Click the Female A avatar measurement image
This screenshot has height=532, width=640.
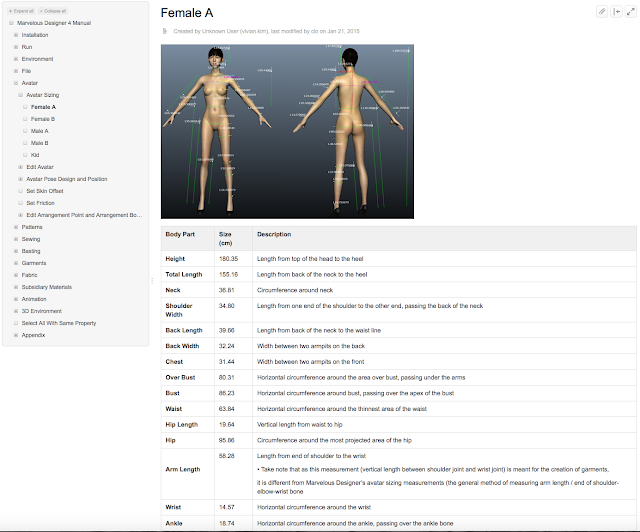[287, 131]
